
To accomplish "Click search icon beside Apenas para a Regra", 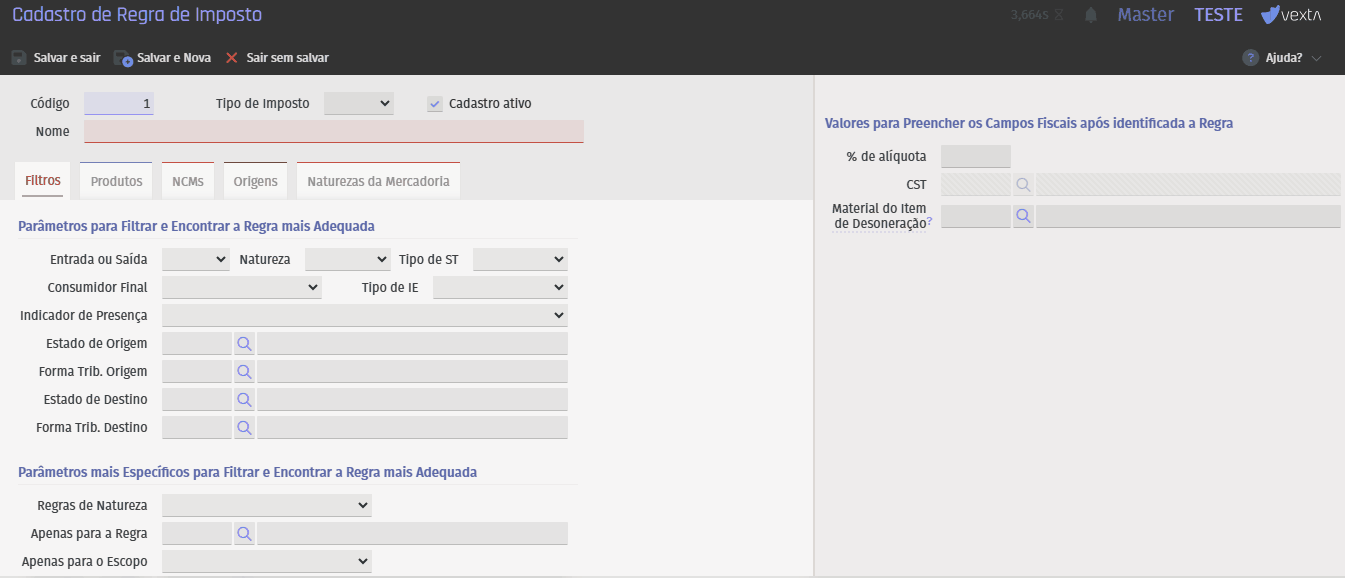I will (x=244, y=534).
